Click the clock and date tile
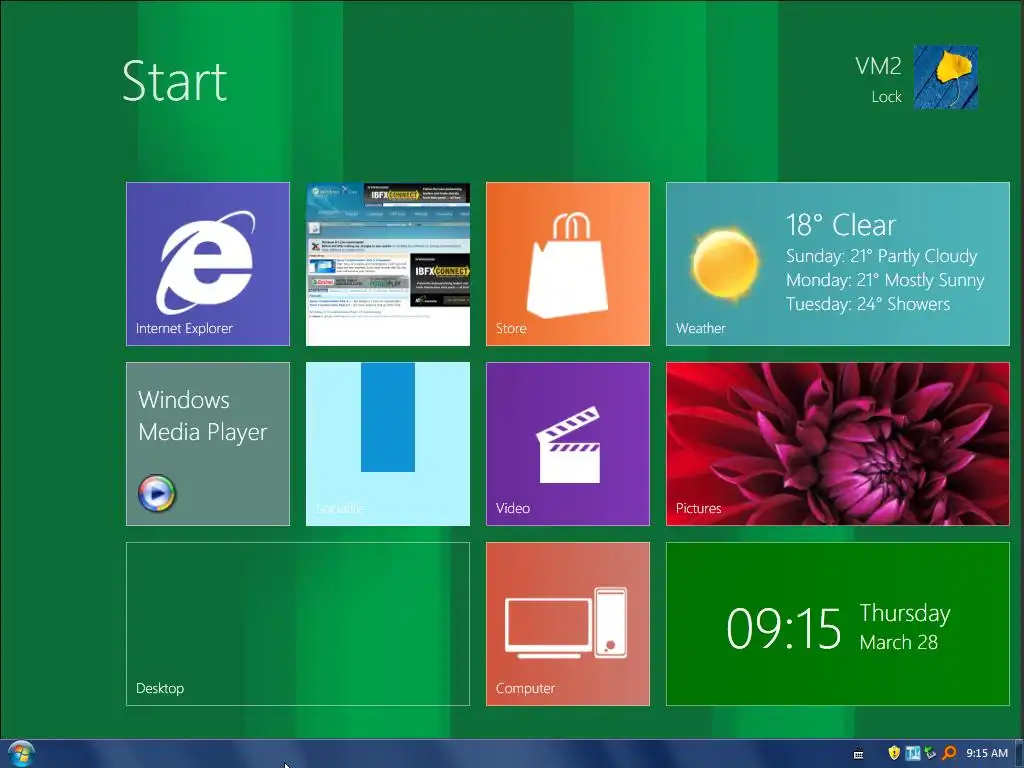 pyautogui.click(x=838, y=624)
